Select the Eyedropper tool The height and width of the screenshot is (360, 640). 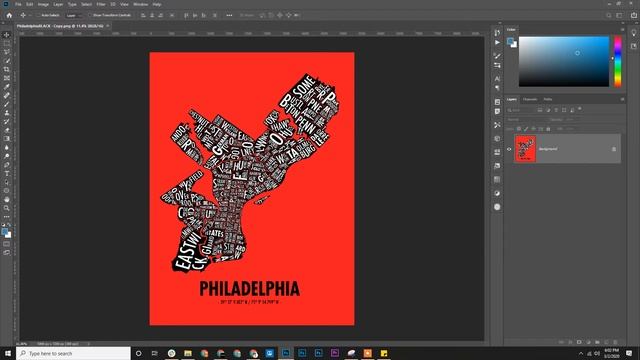click(x=7, y=87)
